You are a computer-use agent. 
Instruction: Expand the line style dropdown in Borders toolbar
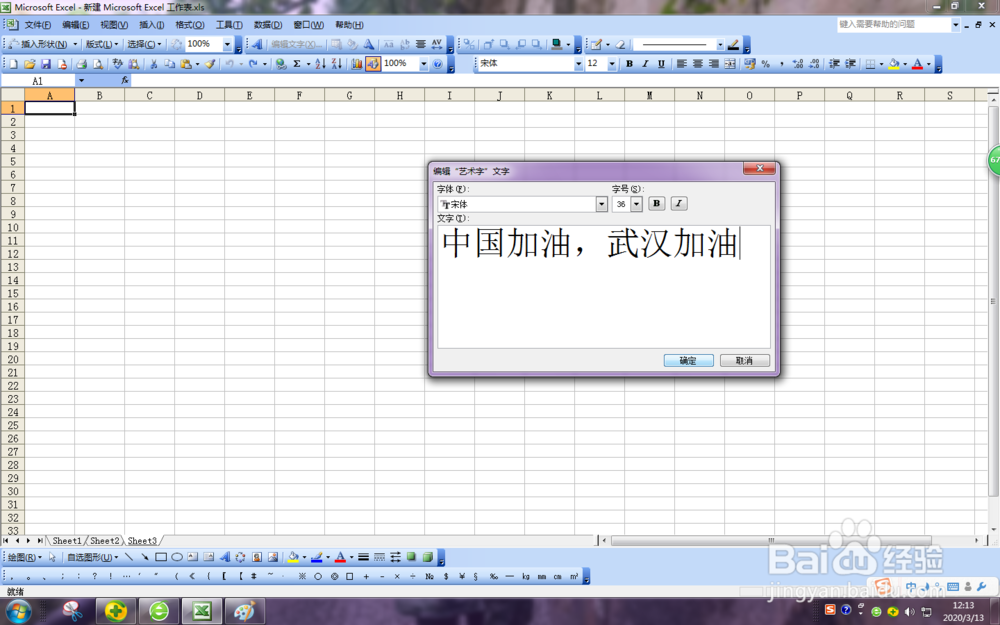click(720, 45)
